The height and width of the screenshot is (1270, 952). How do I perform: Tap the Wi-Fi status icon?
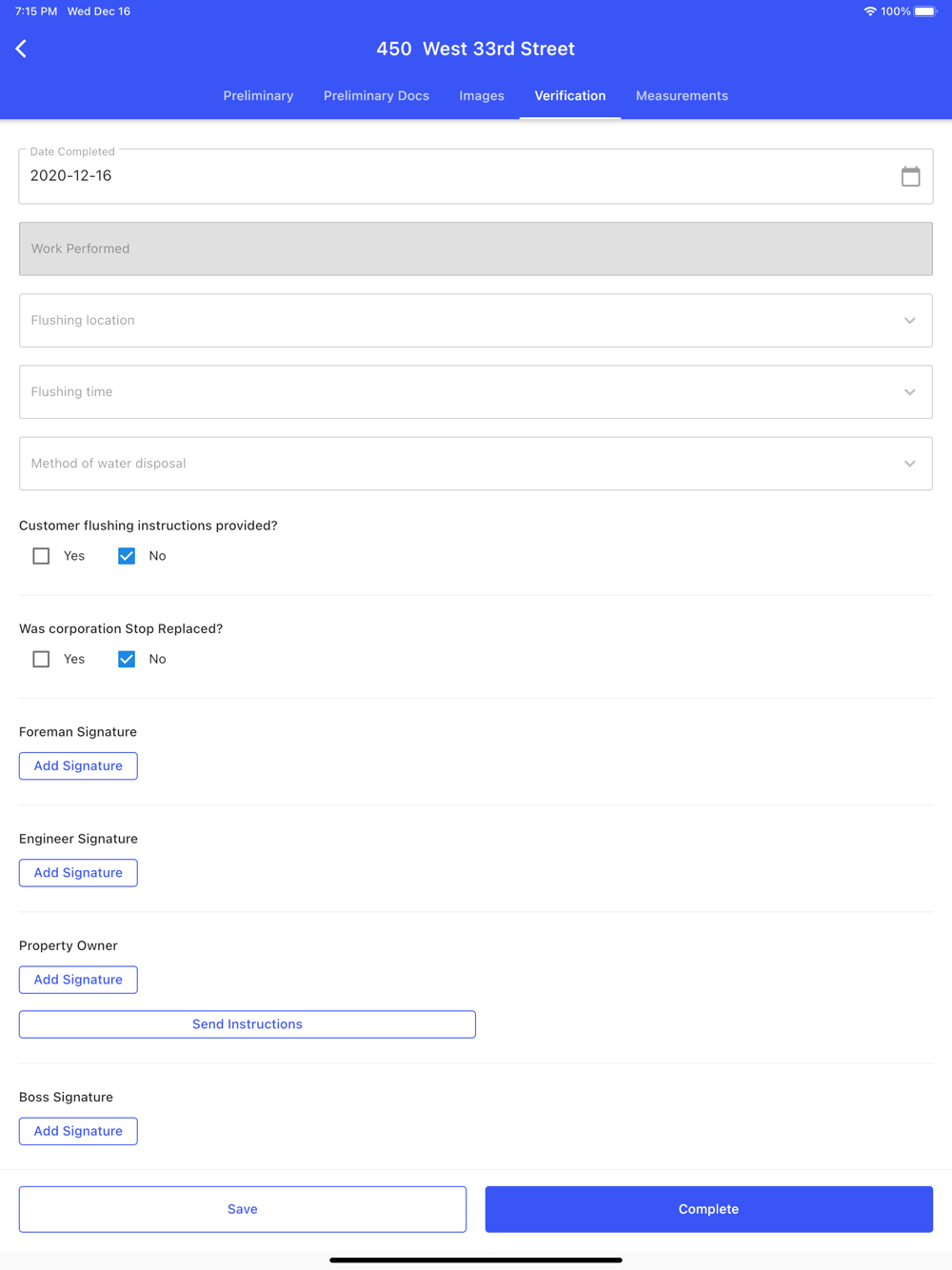pos(870,11)
